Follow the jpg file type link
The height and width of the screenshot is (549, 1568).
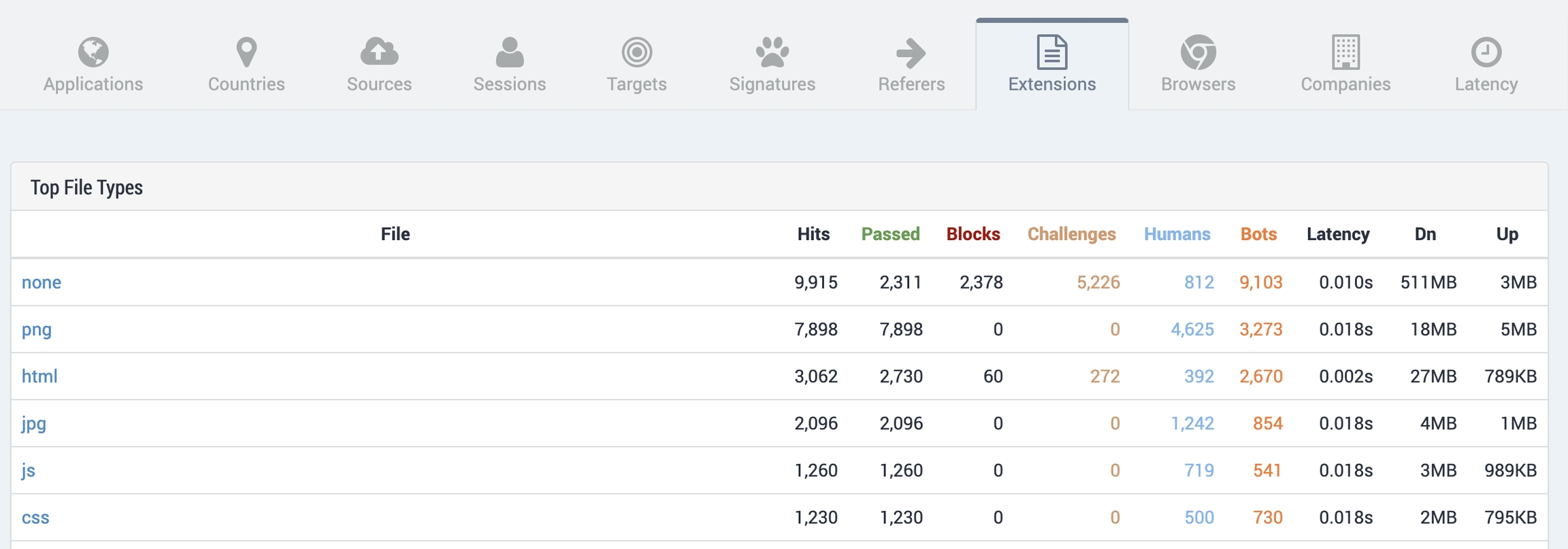(34, 423)
